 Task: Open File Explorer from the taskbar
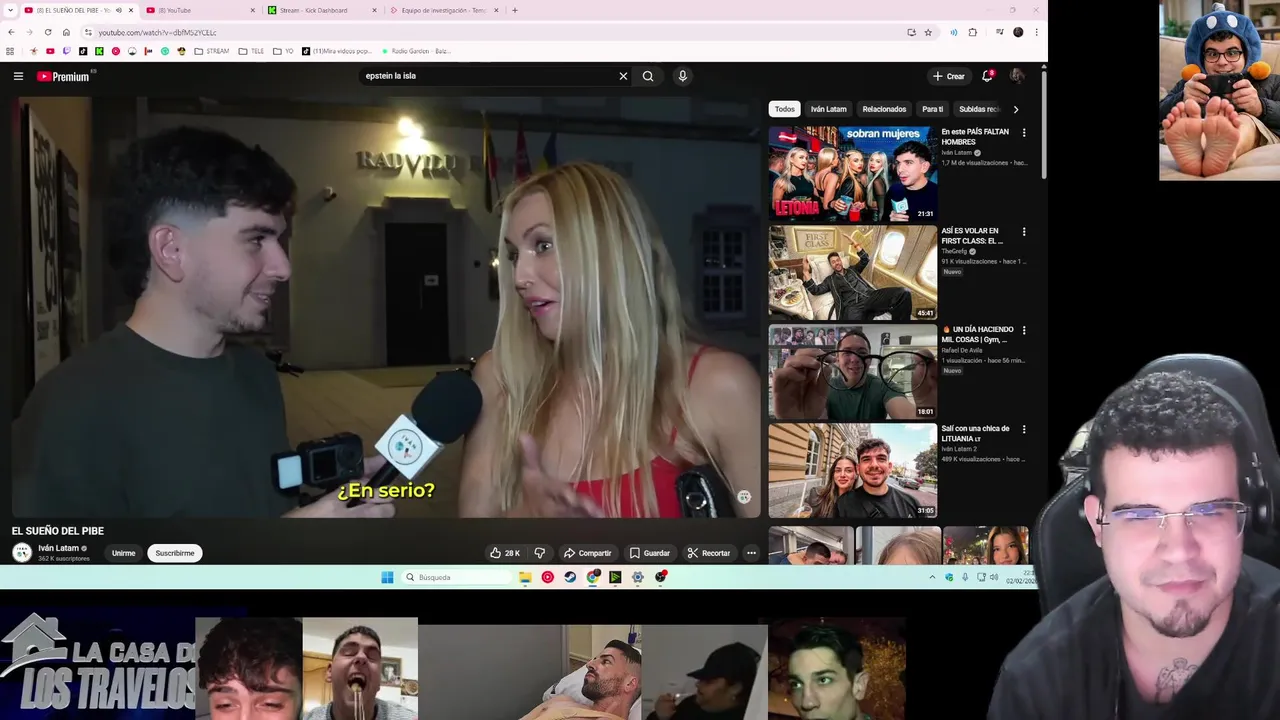tap(525, 577)
